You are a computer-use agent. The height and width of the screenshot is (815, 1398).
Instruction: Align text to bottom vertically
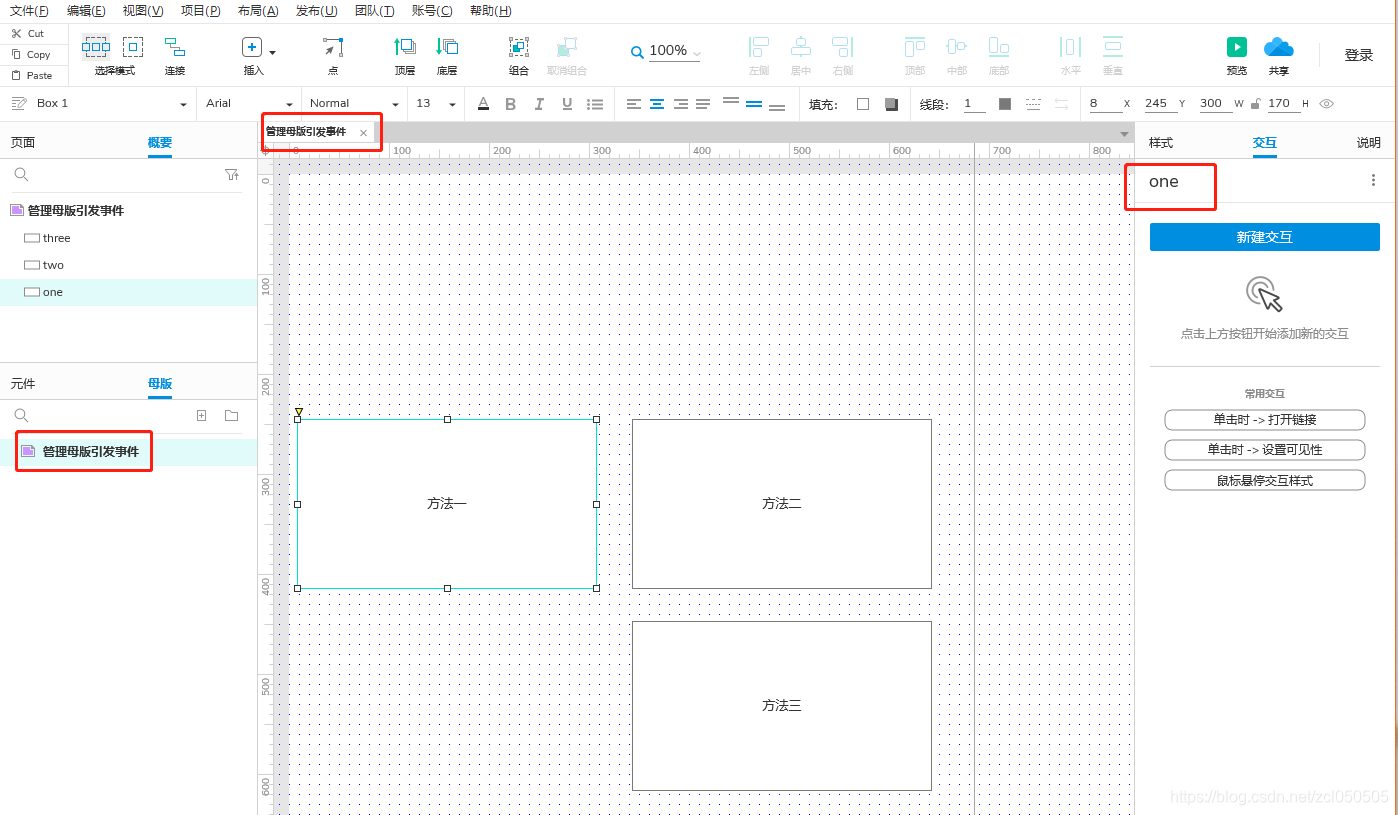[777, 105]
